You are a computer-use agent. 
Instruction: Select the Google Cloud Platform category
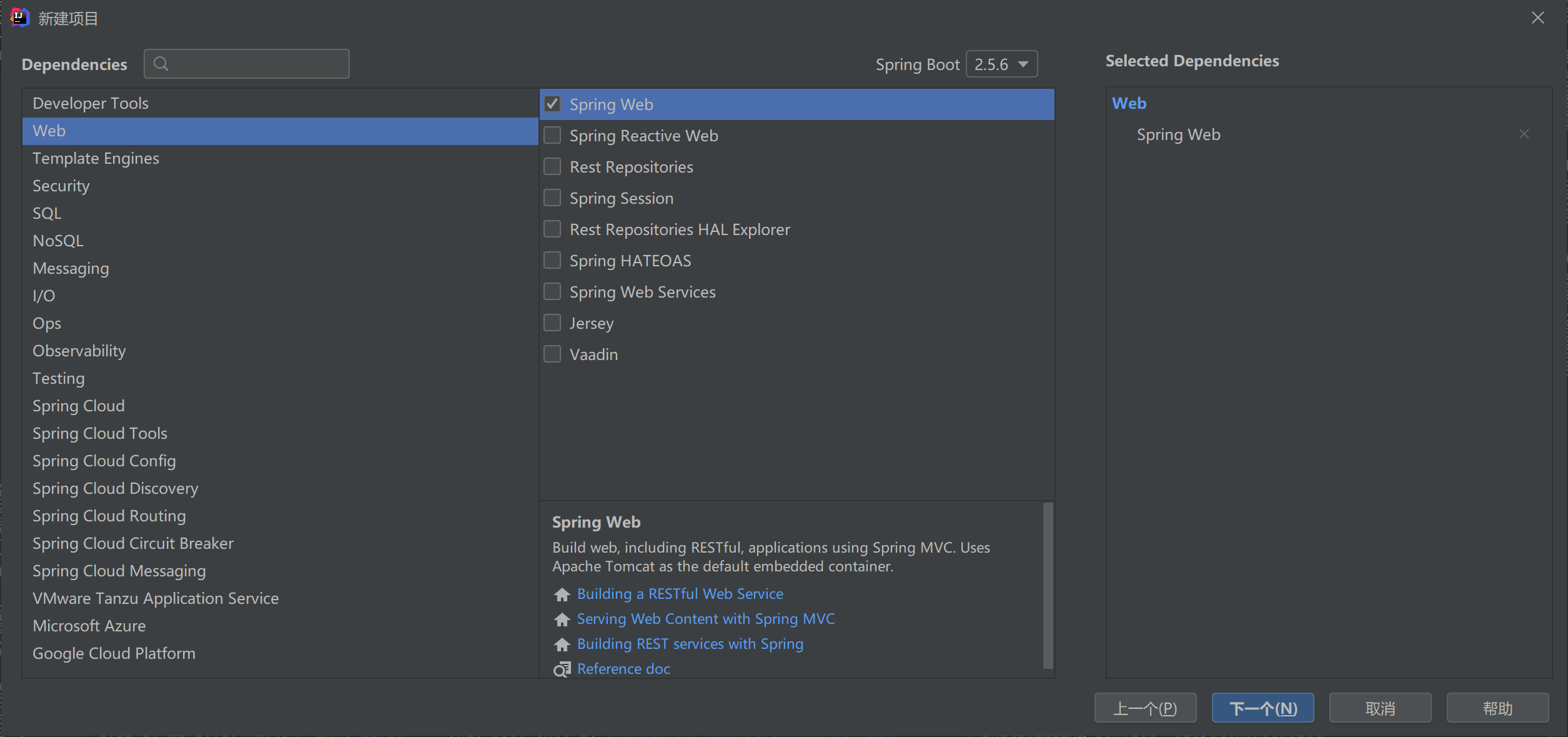click(x=113, y=653)
